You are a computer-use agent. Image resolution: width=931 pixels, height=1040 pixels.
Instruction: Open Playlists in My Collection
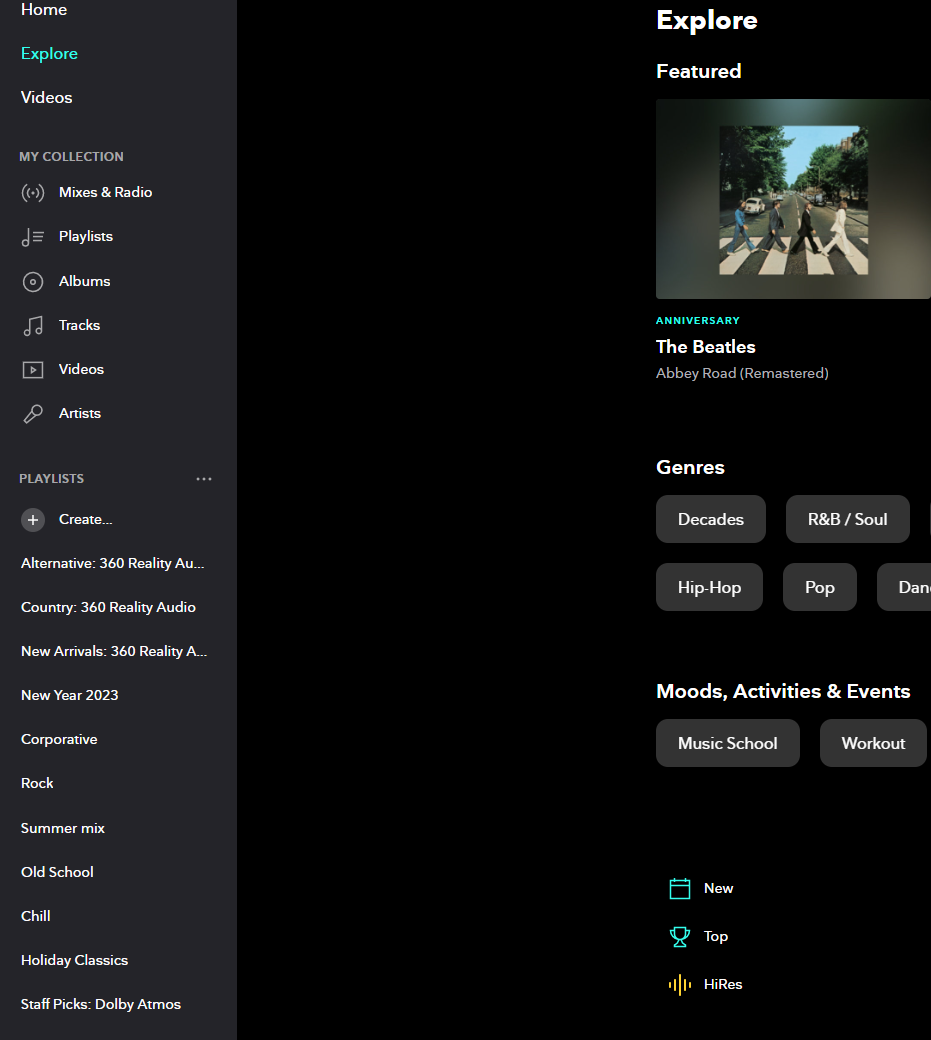pyautogui.click(x=86, y=237)
